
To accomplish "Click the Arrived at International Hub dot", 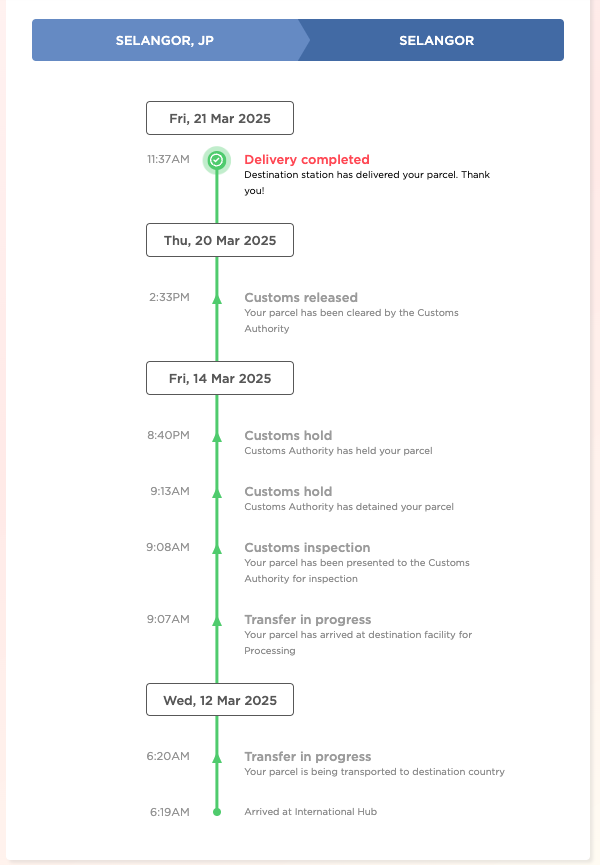I will 216,812.
